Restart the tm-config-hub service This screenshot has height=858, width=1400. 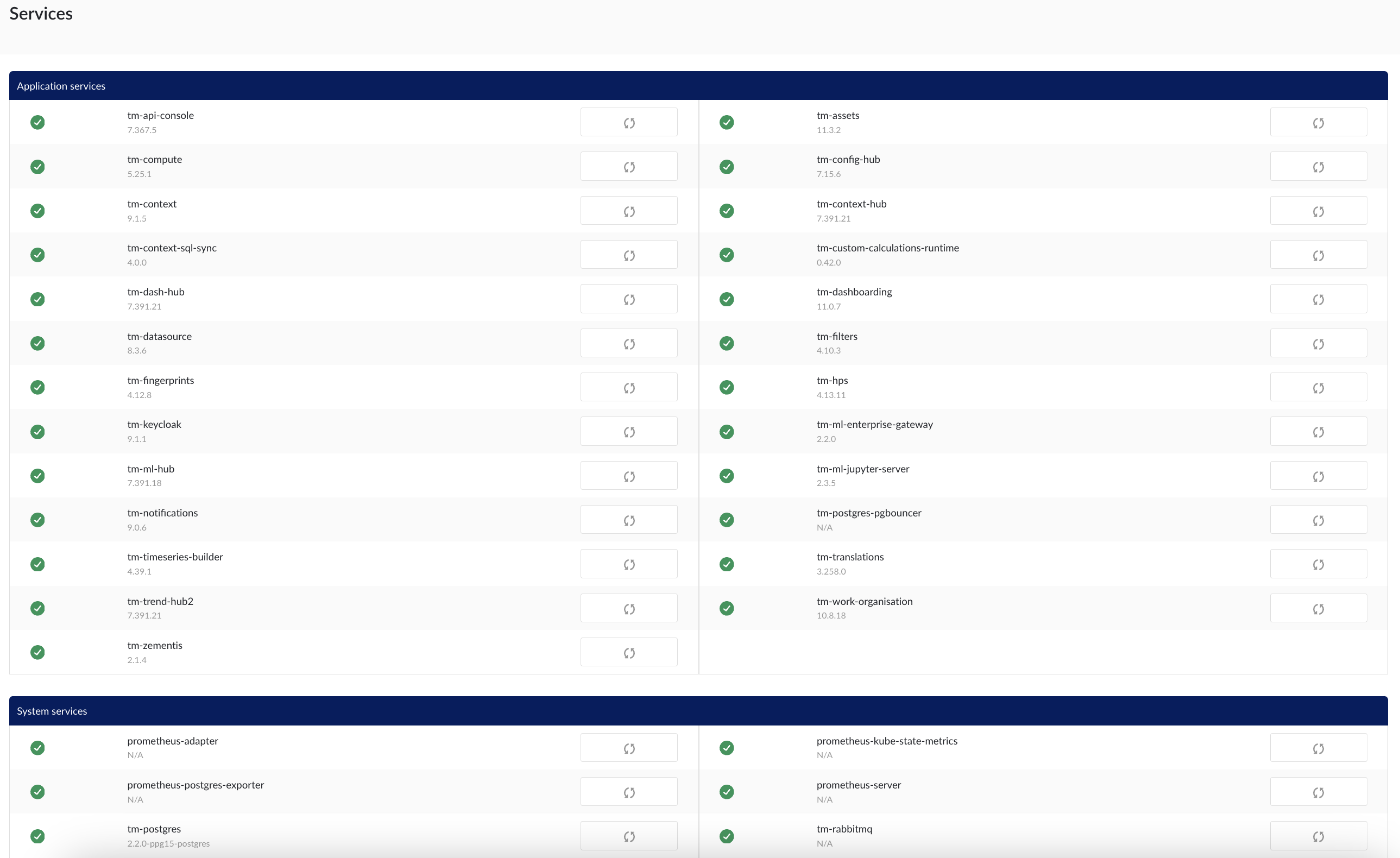coord(1318,167)
